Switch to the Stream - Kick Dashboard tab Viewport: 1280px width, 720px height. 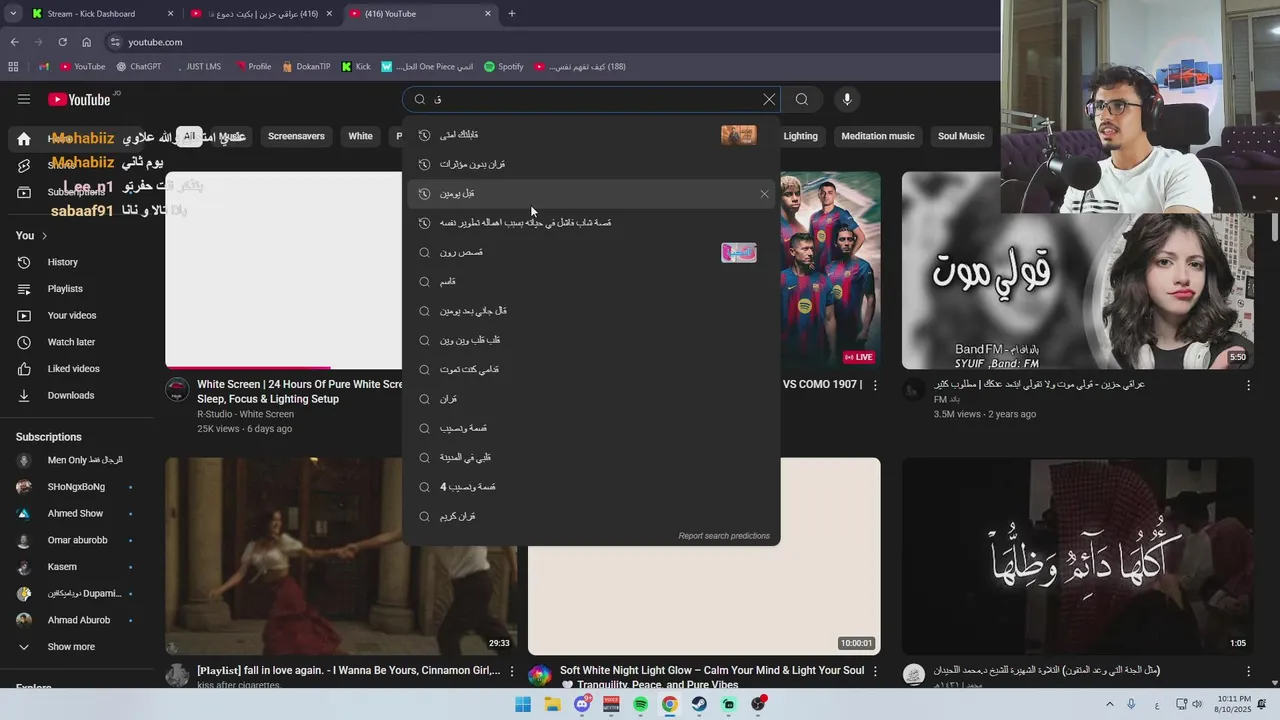coord(102,14)
